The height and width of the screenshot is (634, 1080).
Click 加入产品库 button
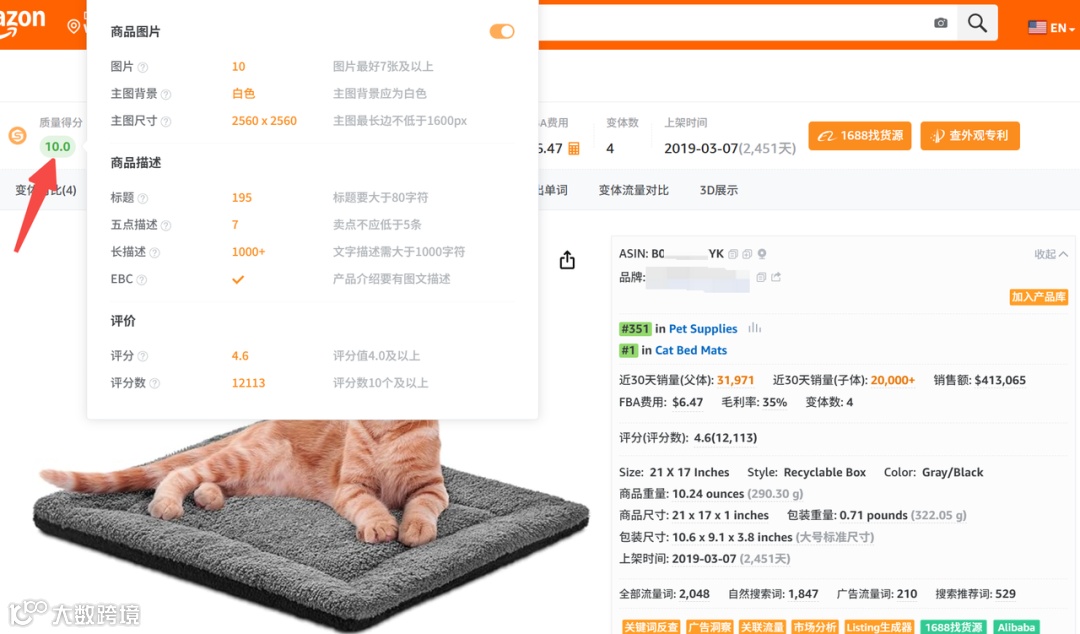pyautogui.click(x=1039, y=297)
